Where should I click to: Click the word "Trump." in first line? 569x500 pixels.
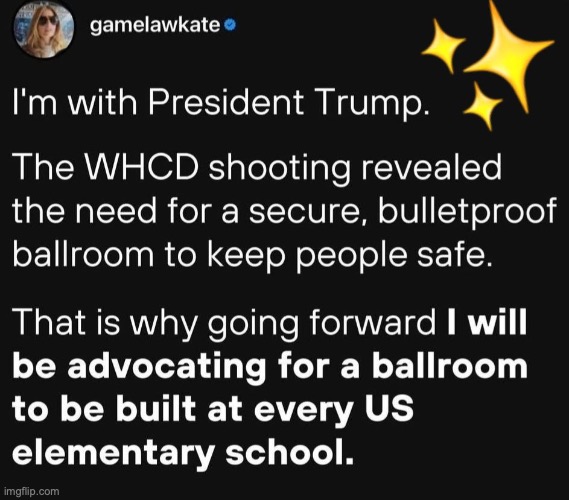pyautogui.click(x=373, y=104)
